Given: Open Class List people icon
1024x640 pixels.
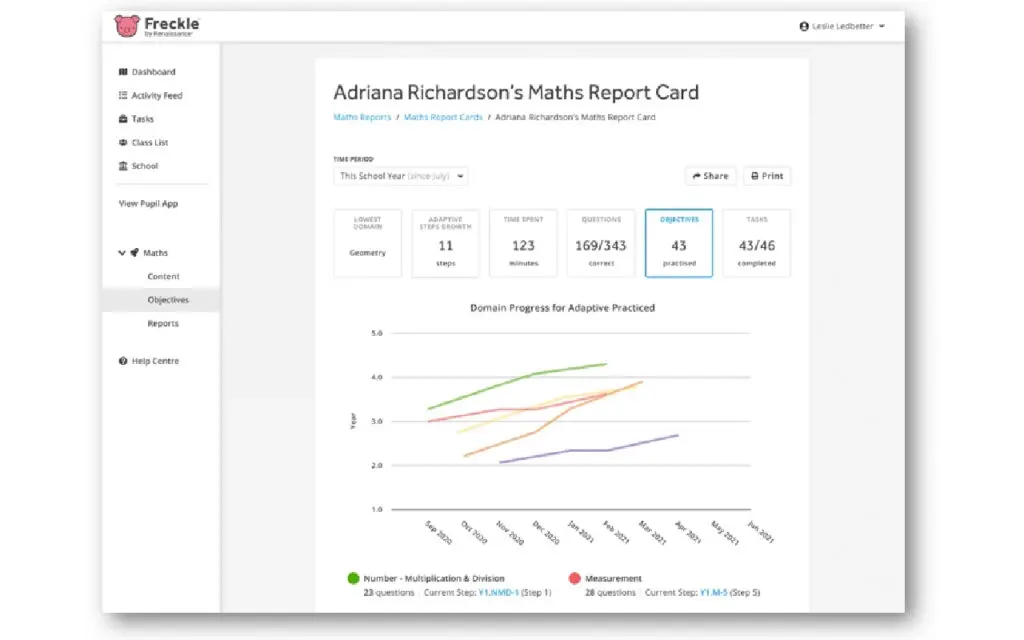Looking at the screenshot, I should (123, 143).
